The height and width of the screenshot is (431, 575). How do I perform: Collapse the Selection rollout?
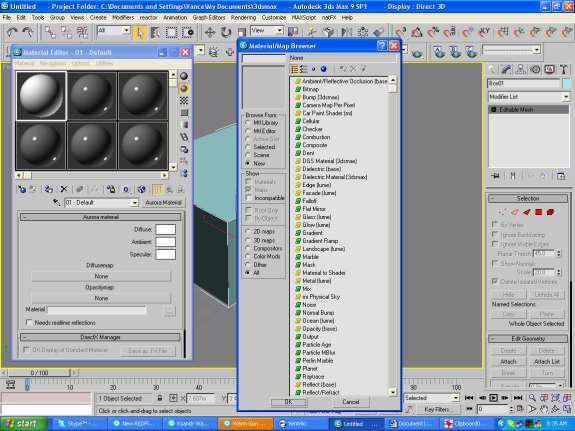527,198
